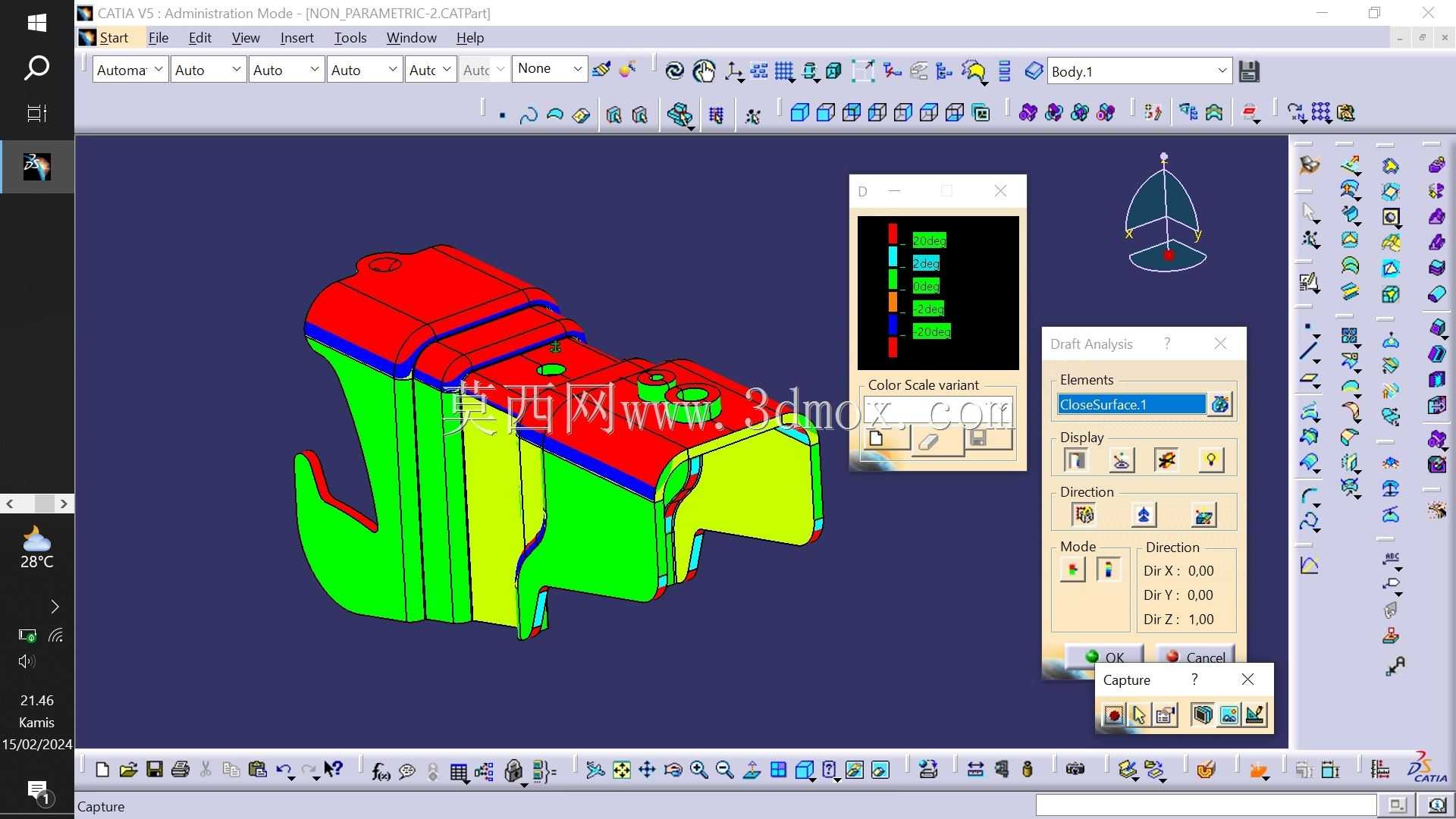Open the Tools menu

pyautogui.click(x=350, y=38)
